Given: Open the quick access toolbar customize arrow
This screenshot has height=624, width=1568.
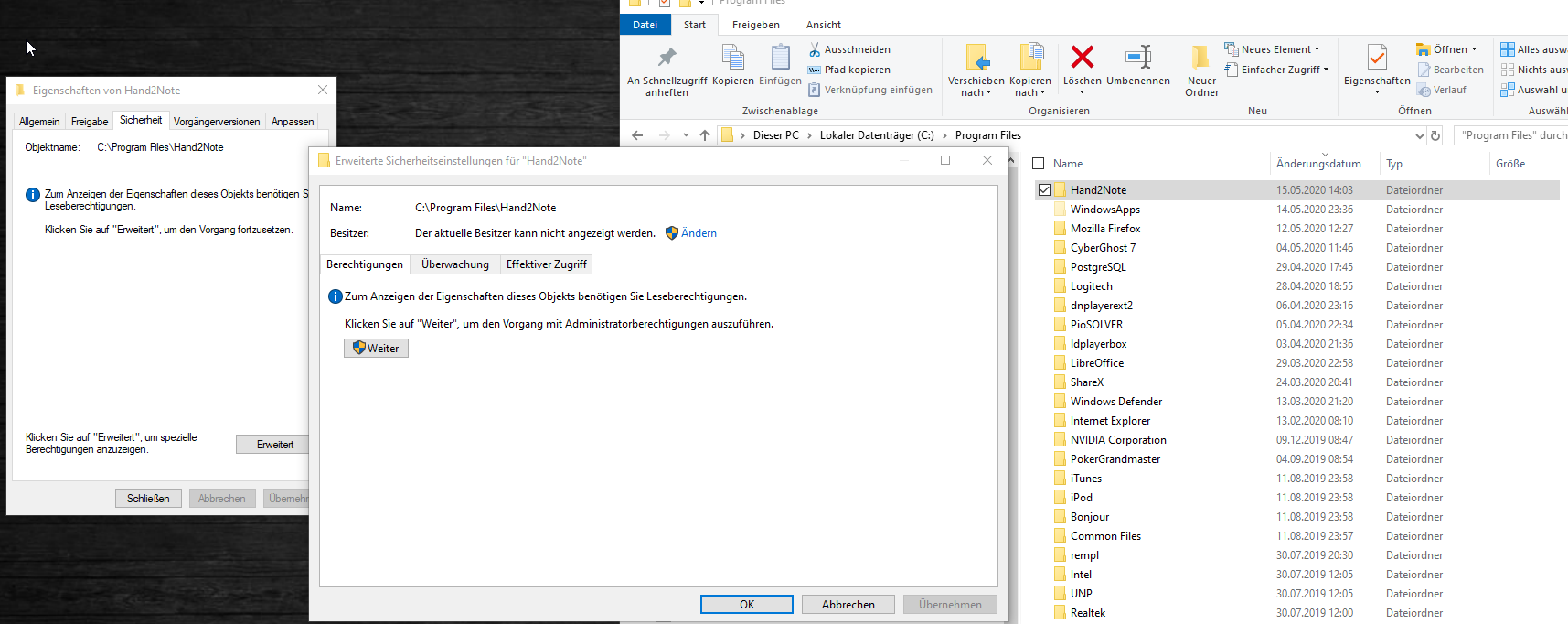Looking at the screenshot, I should [701, 3].
